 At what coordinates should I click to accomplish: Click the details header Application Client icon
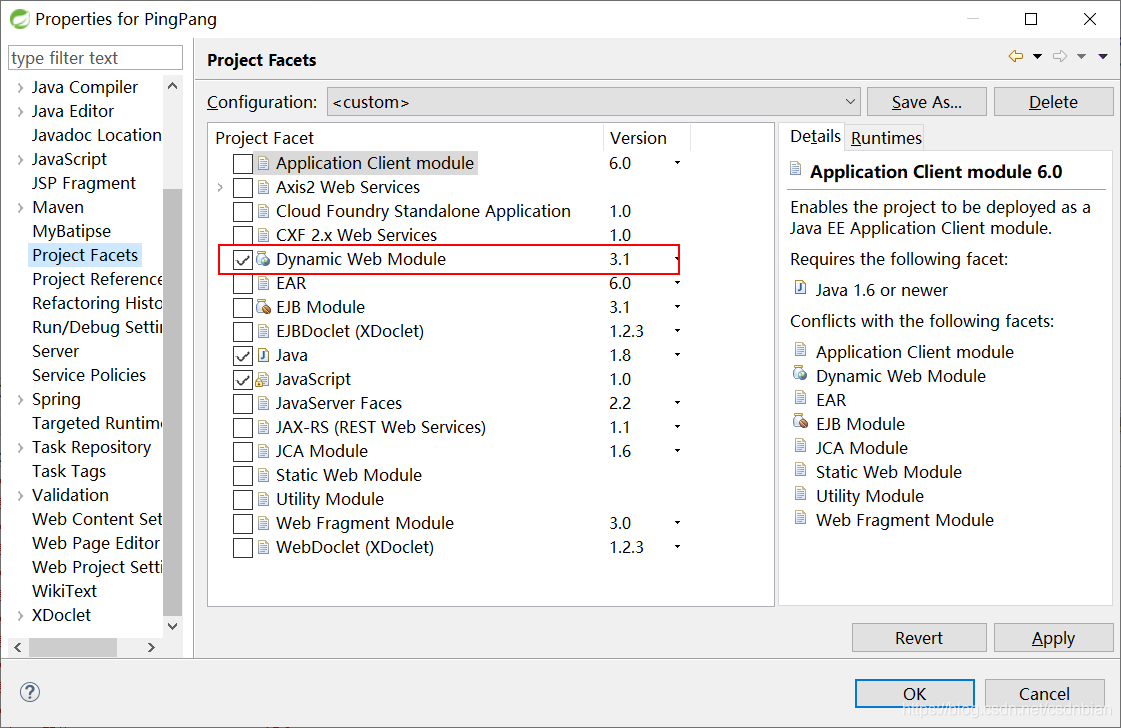[x=796, y=169]
